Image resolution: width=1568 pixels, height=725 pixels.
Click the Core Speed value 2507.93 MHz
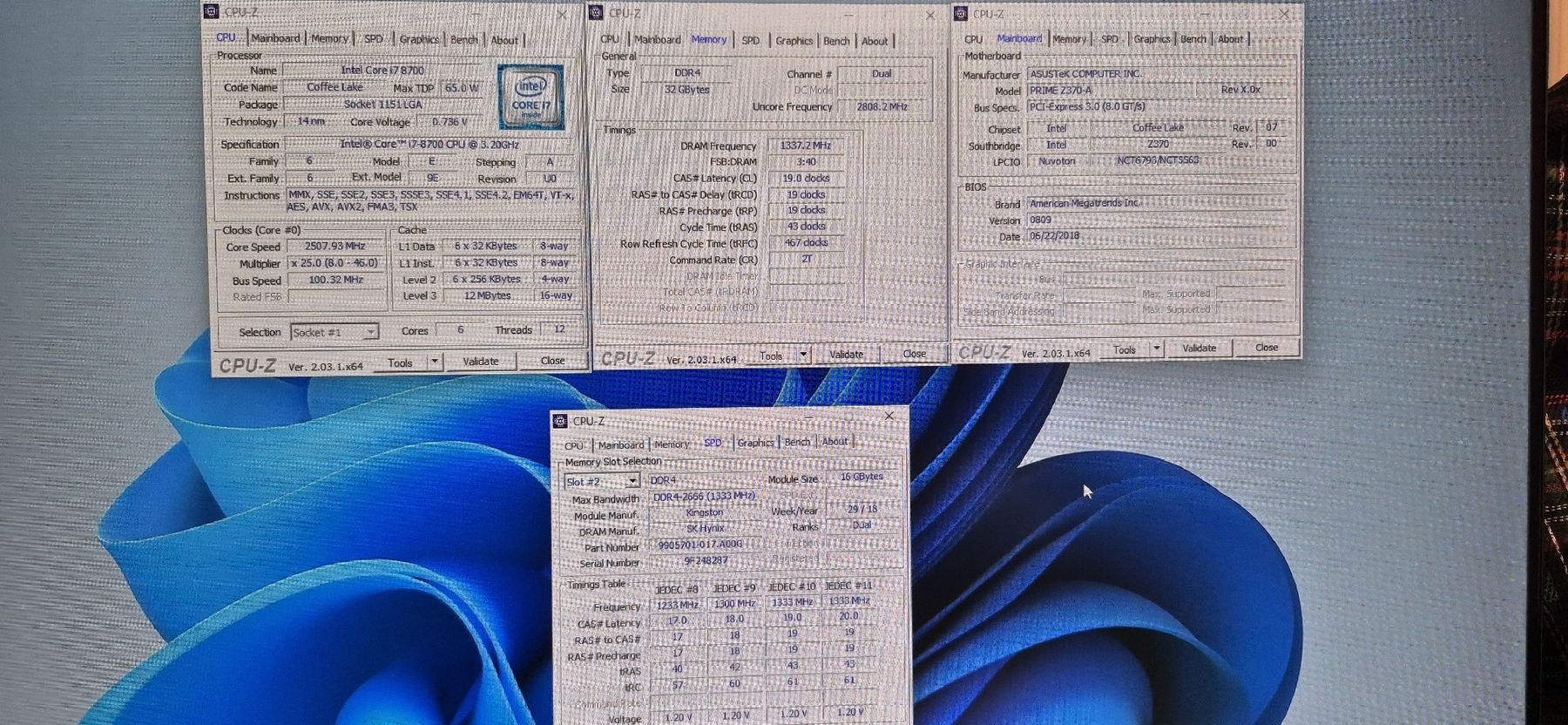[x=335, y=247]
